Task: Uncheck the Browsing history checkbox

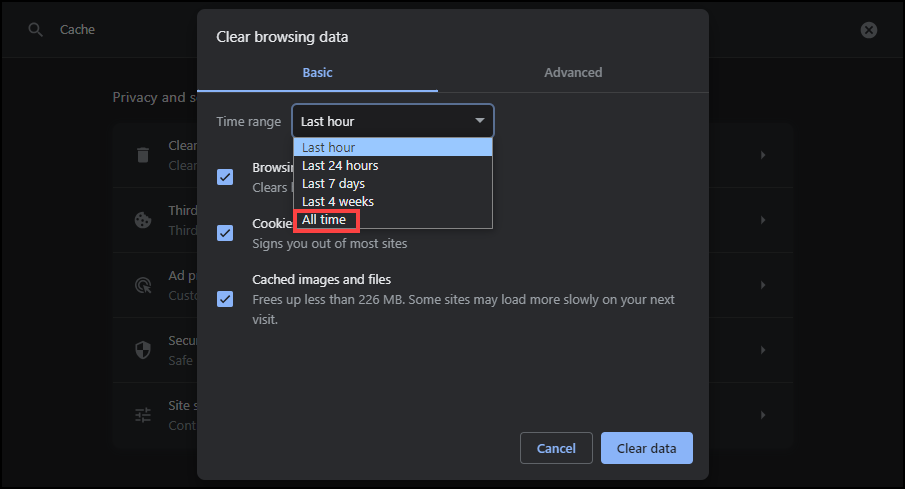Action: (x=225, y=177)
